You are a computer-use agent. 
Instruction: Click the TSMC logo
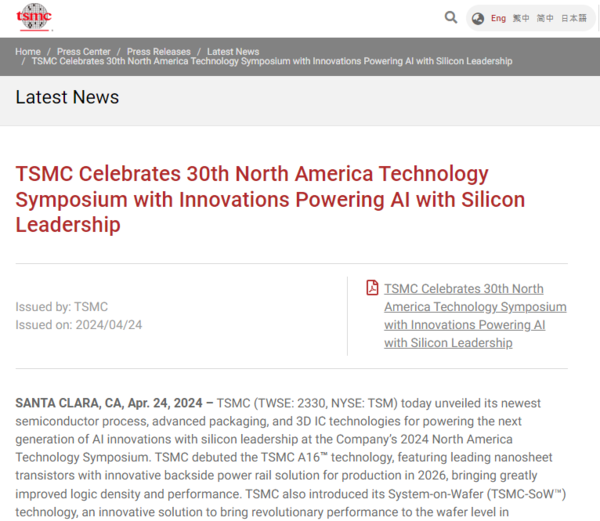tap(34, 17)
